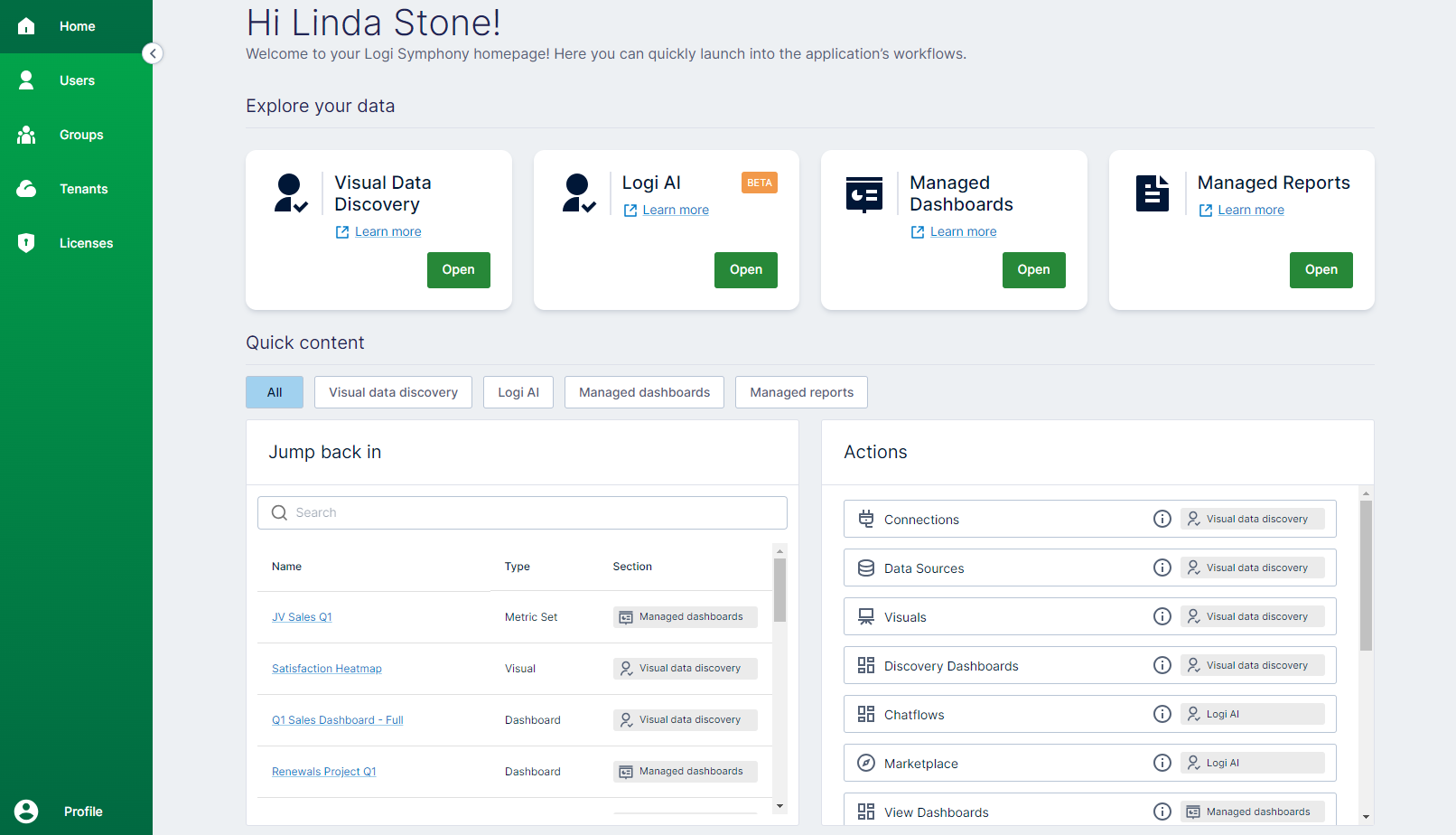The image size is (1456, 835).
Task: Open Logi AI
Action: pos(746,270)
